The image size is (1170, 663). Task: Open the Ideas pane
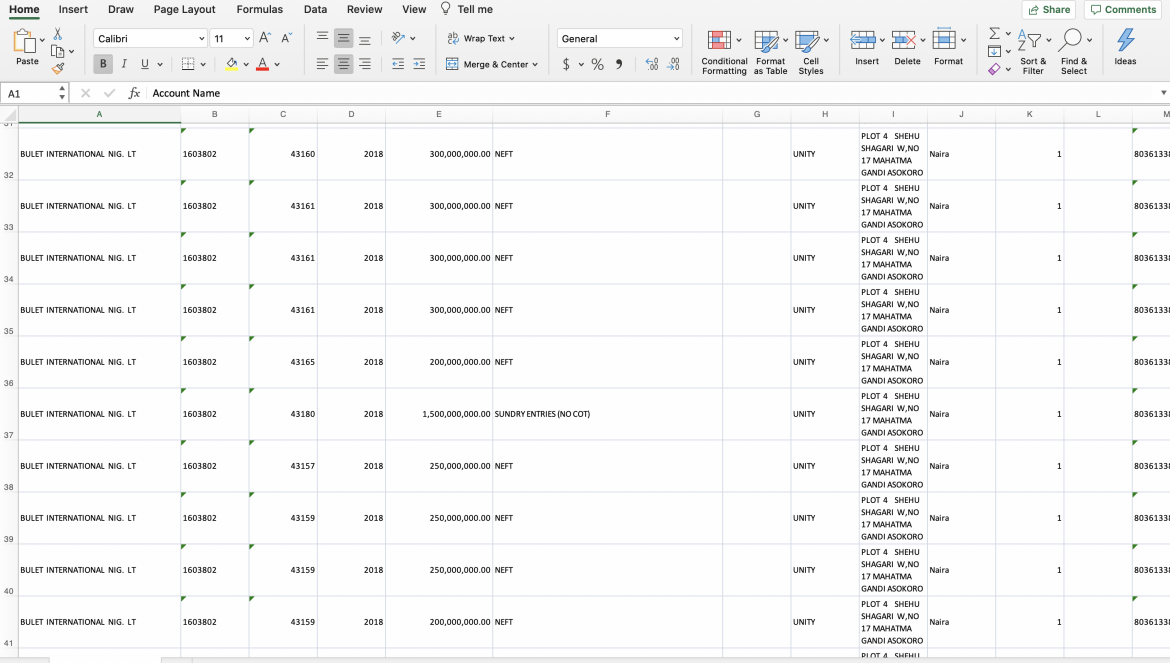click(x=1125, y=47)
